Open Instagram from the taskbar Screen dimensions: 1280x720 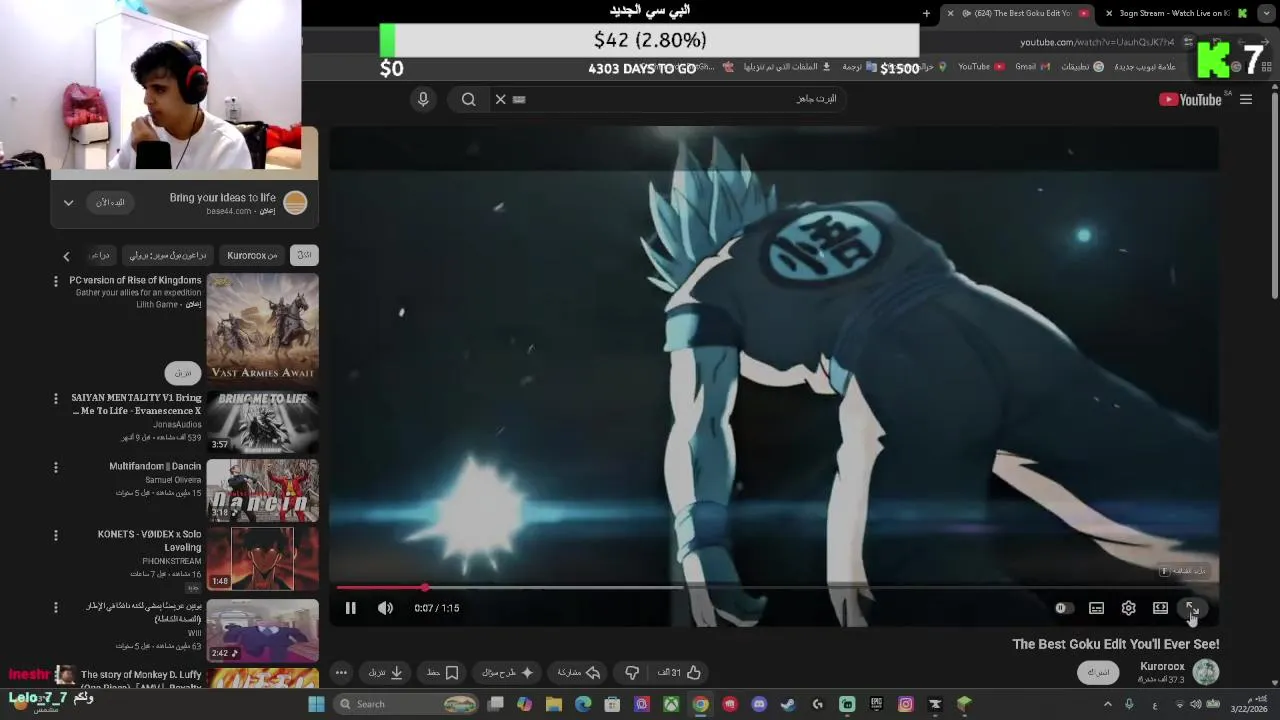(x=905, y=704)
